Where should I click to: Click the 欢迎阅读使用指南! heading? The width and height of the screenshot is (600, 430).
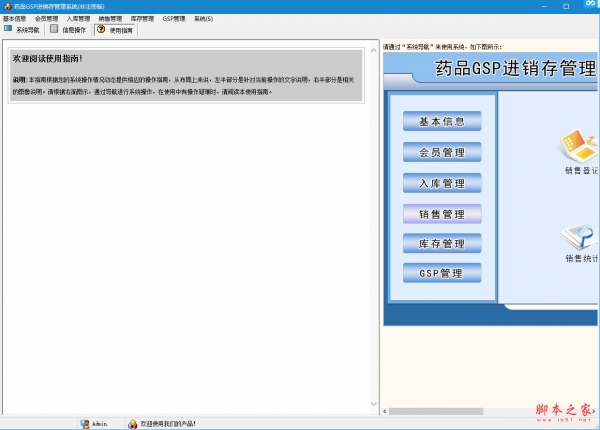click(47, 59)
